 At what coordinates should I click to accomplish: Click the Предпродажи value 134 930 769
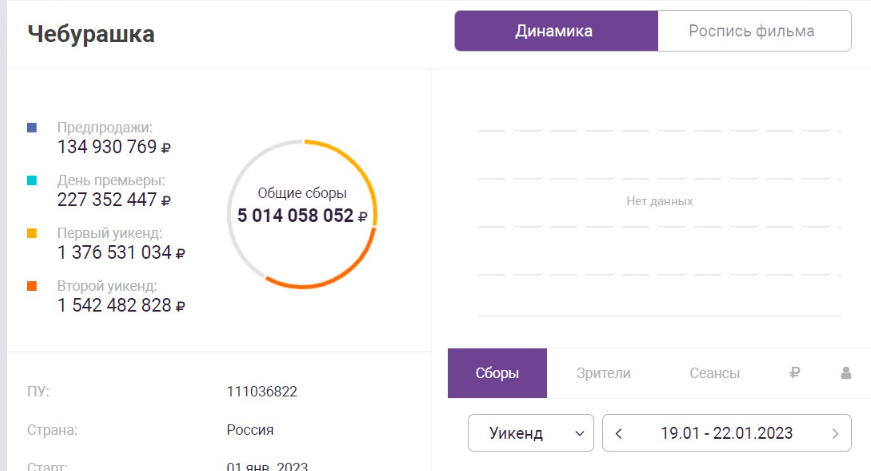114,147
